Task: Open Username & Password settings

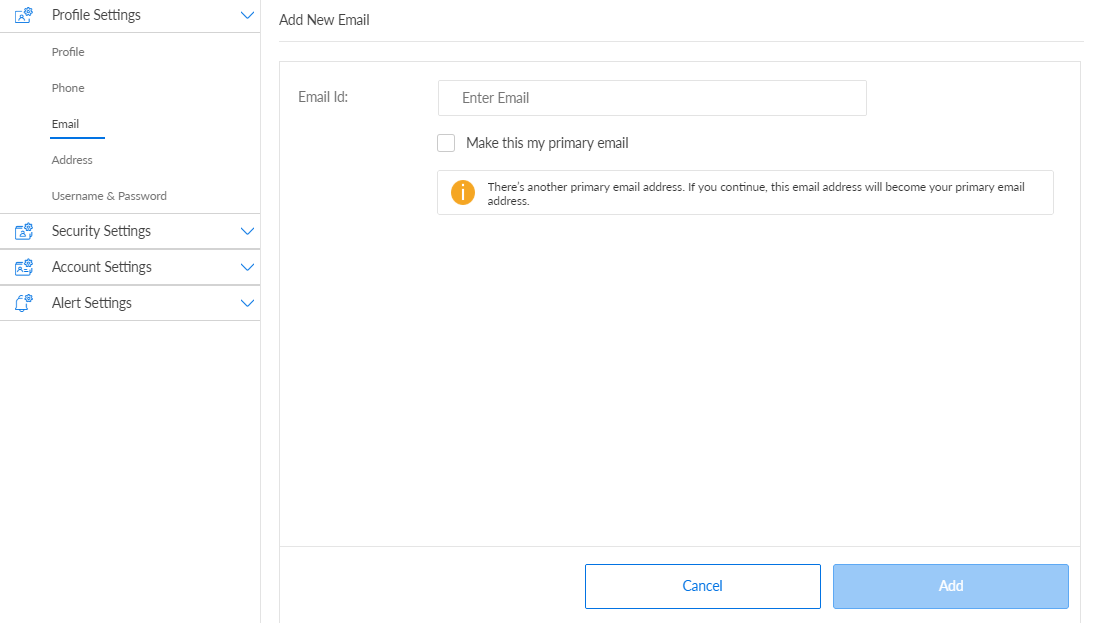Action: click(109, 196)
